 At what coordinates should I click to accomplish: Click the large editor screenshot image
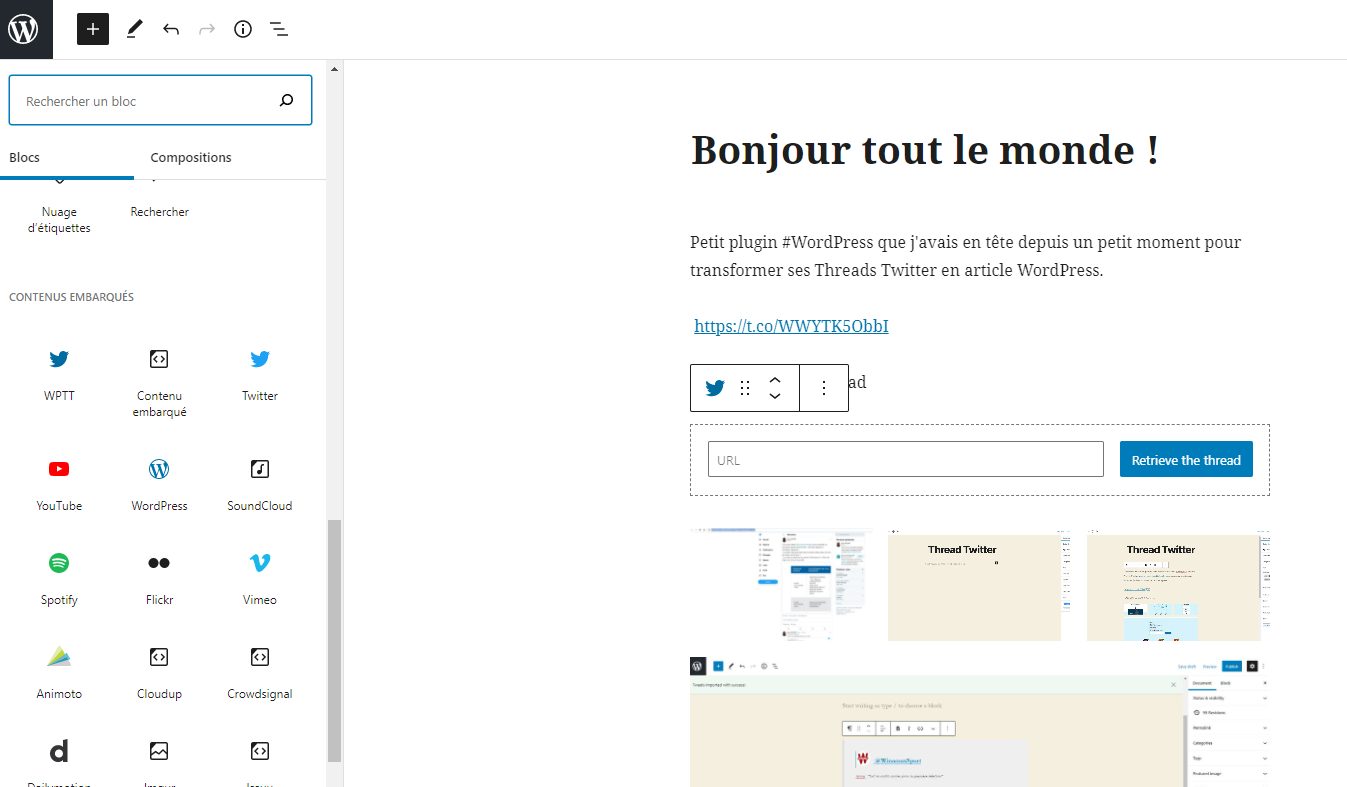[980, 720]
